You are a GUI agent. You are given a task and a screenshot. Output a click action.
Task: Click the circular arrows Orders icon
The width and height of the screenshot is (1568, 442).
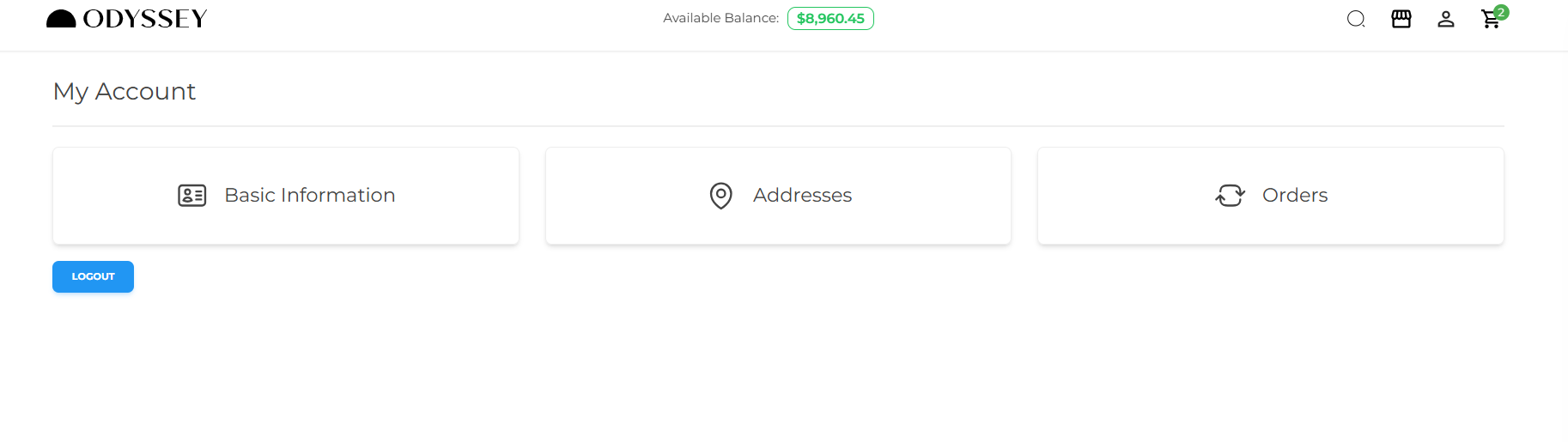point(1230,196)
